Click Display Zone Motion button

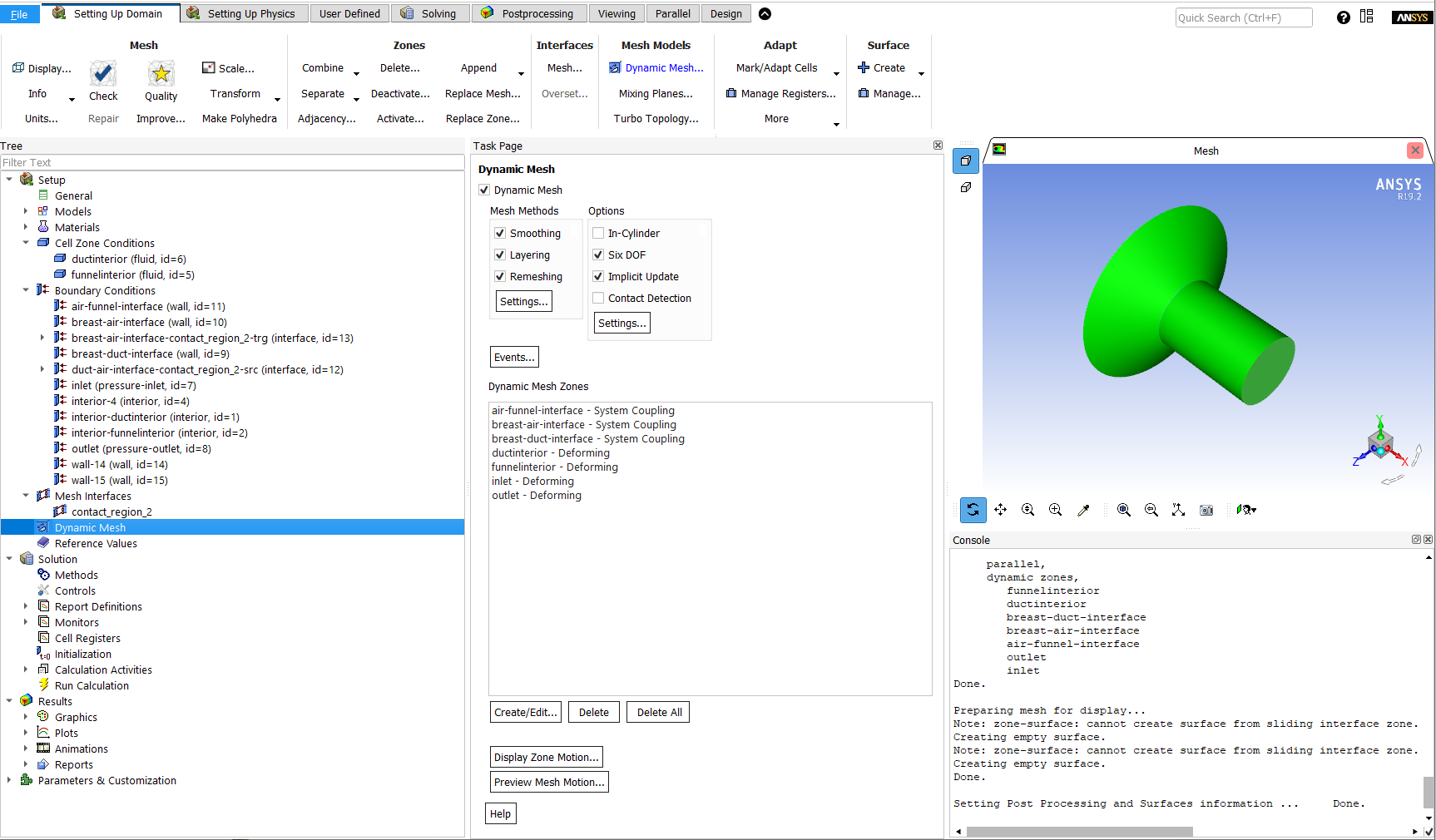coord(546,758)
